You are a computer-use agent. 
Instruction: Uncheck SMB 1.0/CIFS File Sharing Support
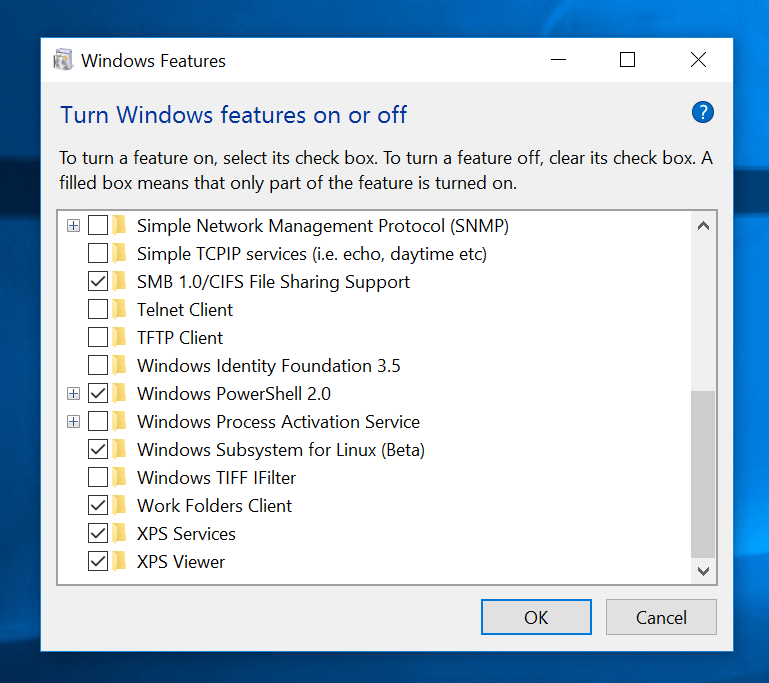click(x=98, y=282)
